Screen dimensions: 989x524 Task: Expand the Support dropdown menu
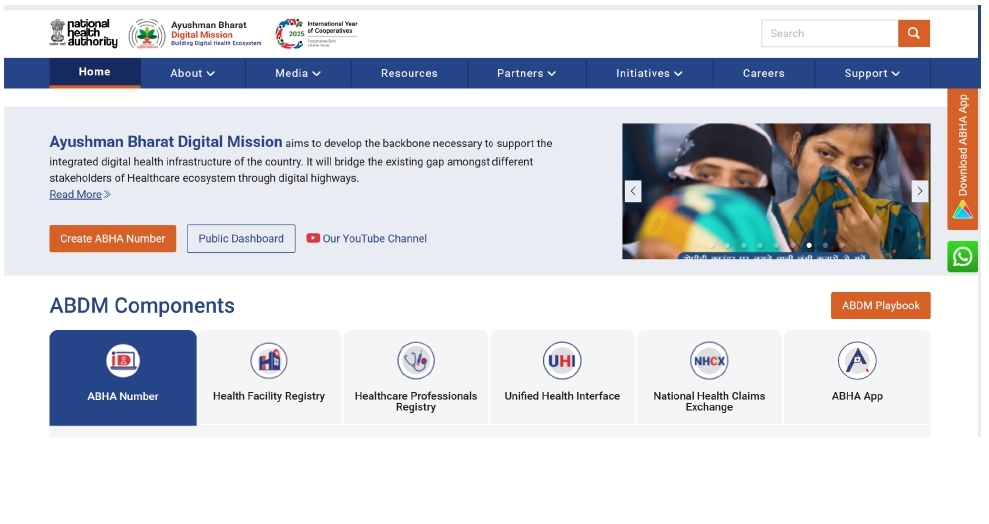(x=872, y=73)
